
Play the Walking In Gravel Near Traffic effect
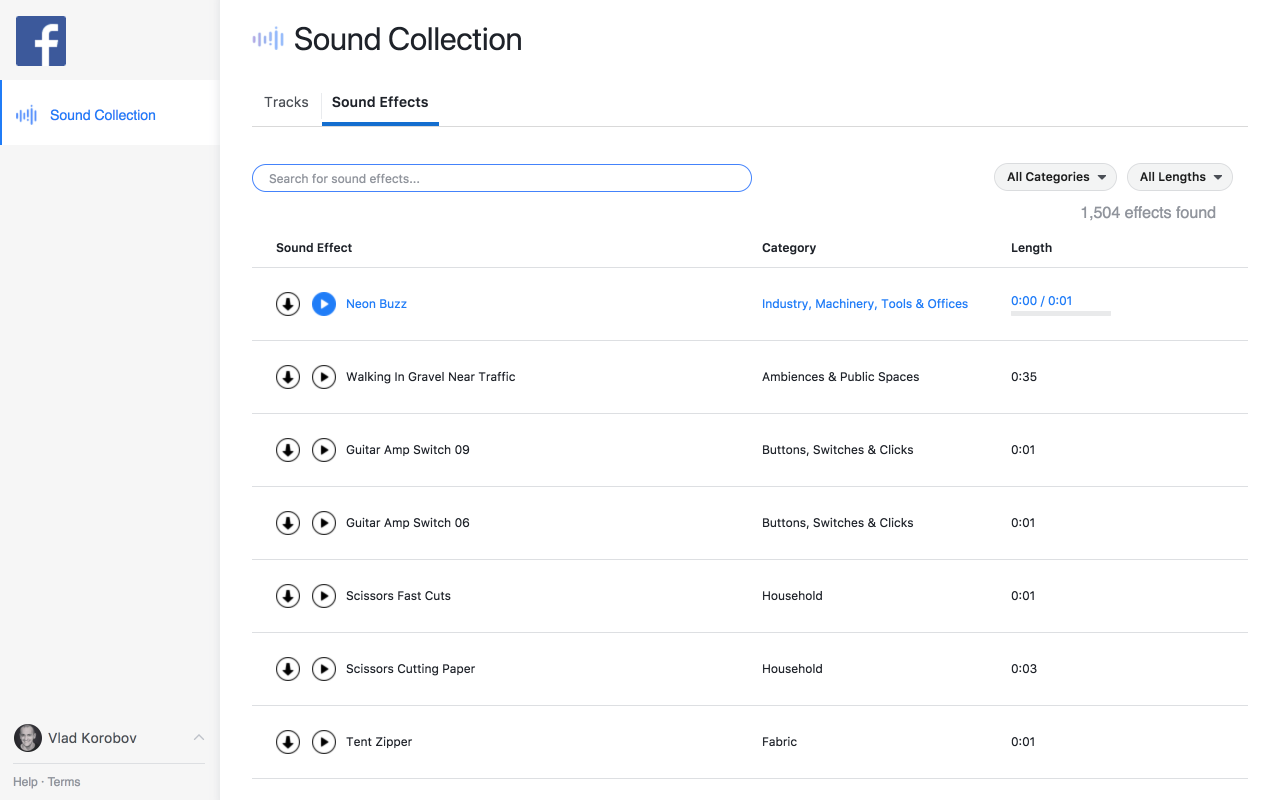pyautogui.click(x=324, y=377)
